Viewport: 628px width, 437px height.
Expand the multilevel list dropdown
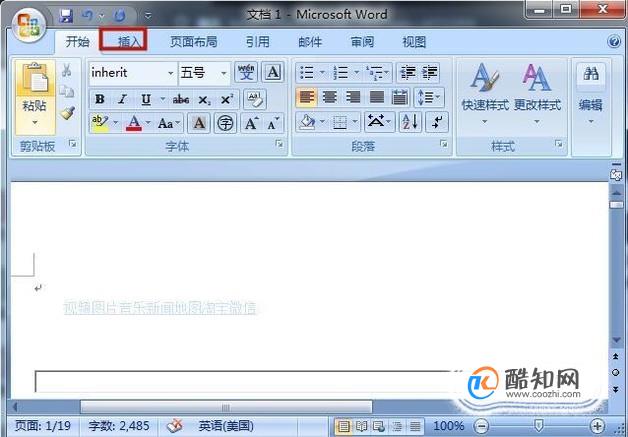(386, 72)
